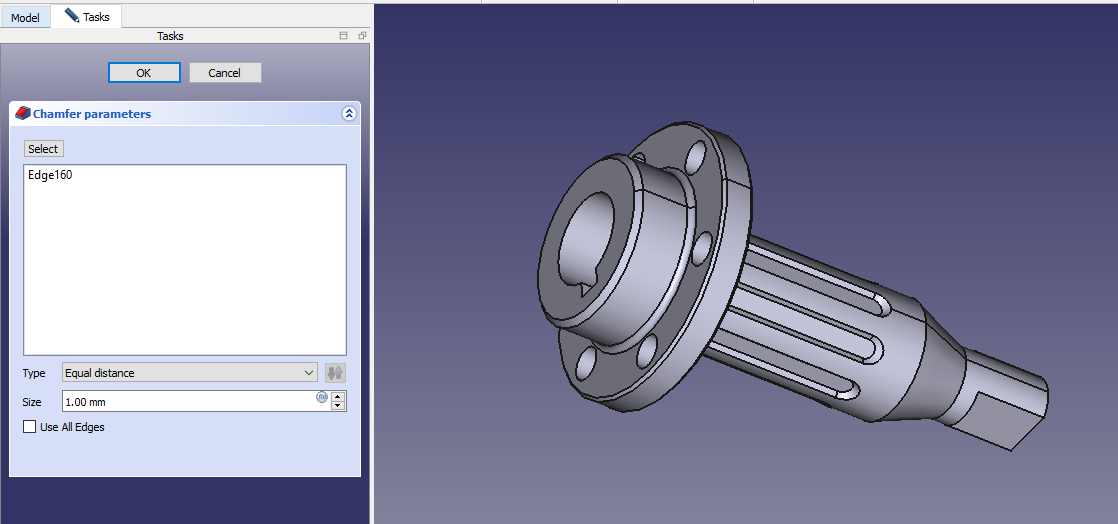This screenshot has width=1118, height=524.
Task: Click the flip direction arrows icon
Action: tap(335, 373)
